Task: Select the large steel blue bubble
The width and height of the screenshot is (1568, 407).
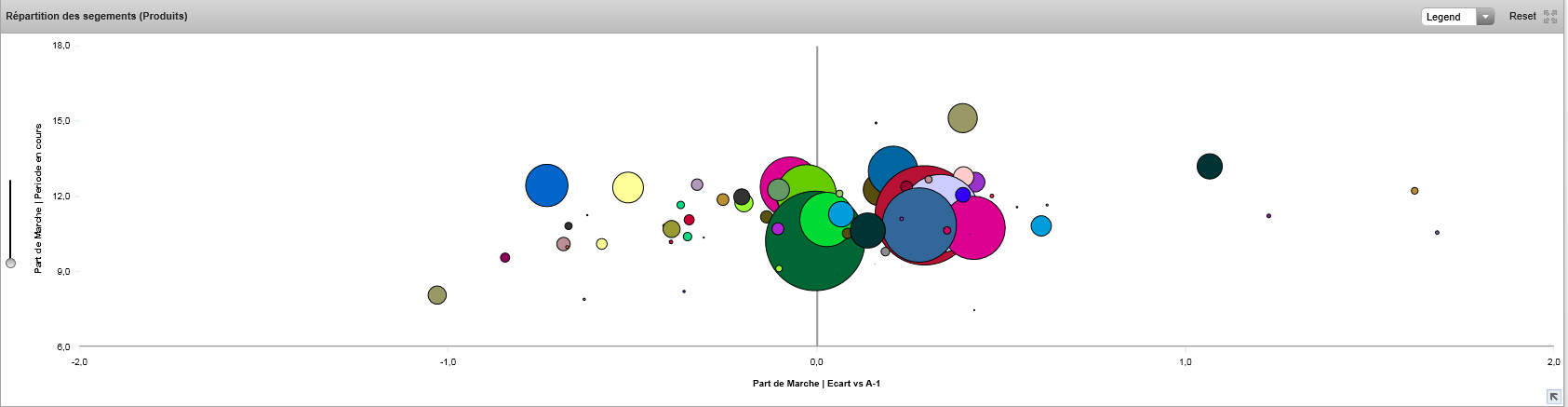Action: pos(919,224)
